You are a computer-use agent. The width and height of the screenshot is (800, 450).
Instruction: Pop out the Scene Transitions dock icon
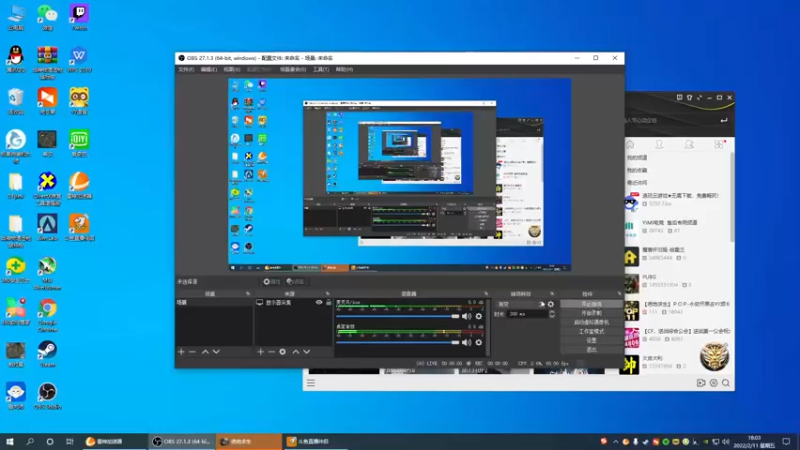tap(552, 294)
